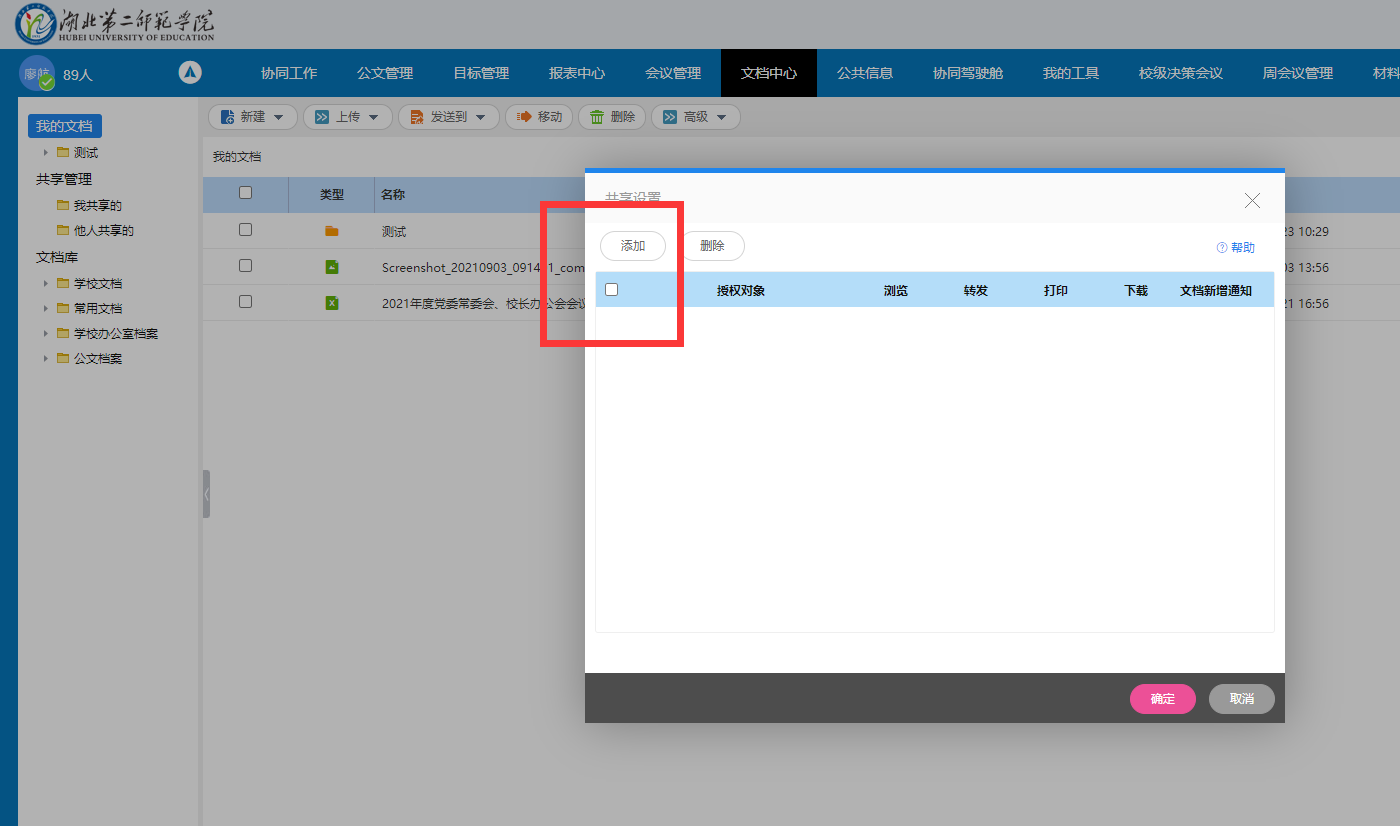Check the box for the 测试 folder row
This screenshot has height=826, width=1400.
coord(245,230)
